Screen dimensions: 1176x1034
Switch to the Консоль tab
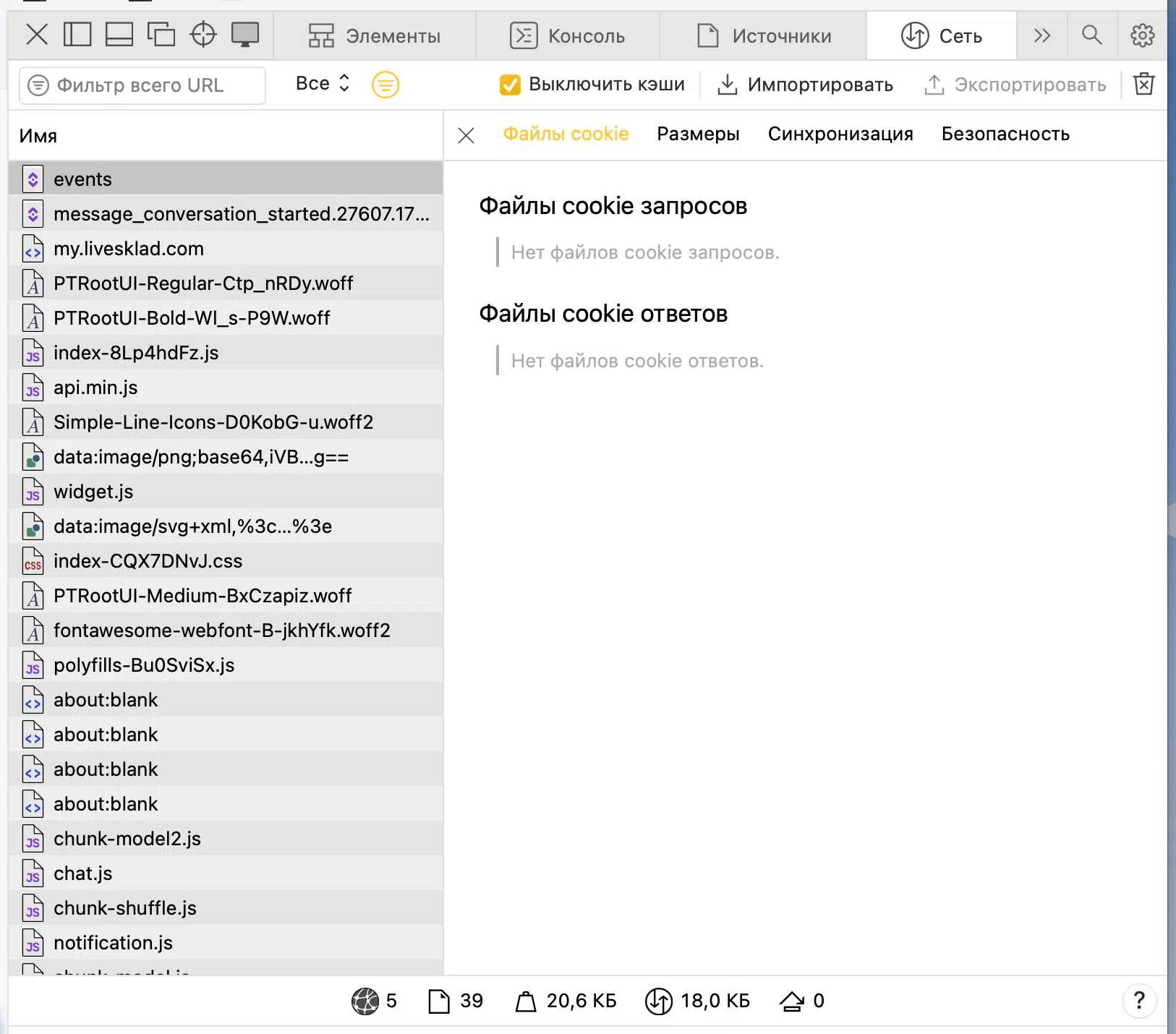(x=568, y=36)
